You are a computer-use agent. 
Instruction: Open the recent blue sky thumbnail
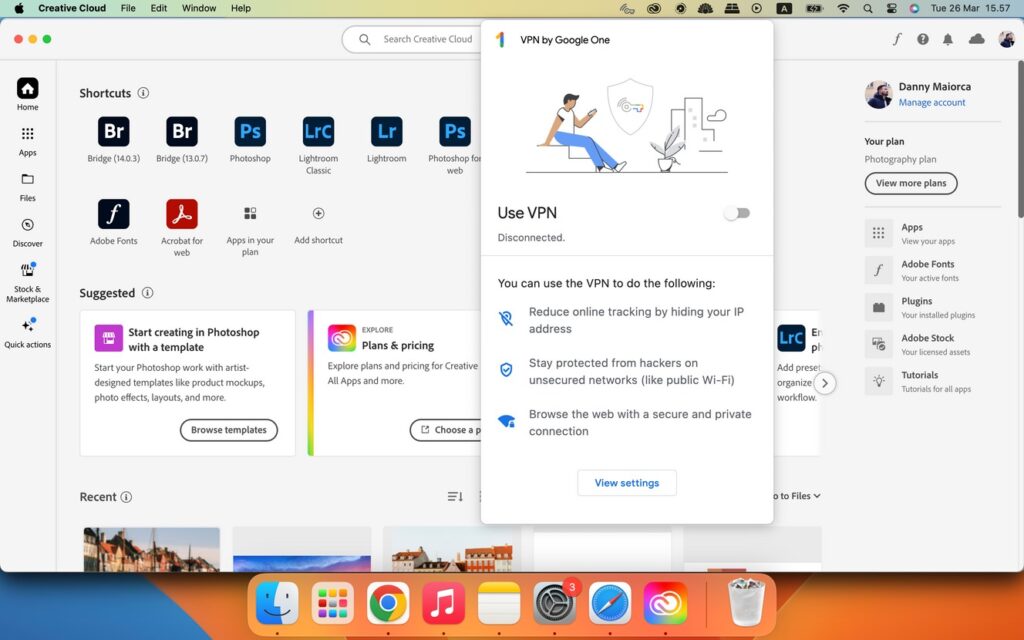(302, 550)
